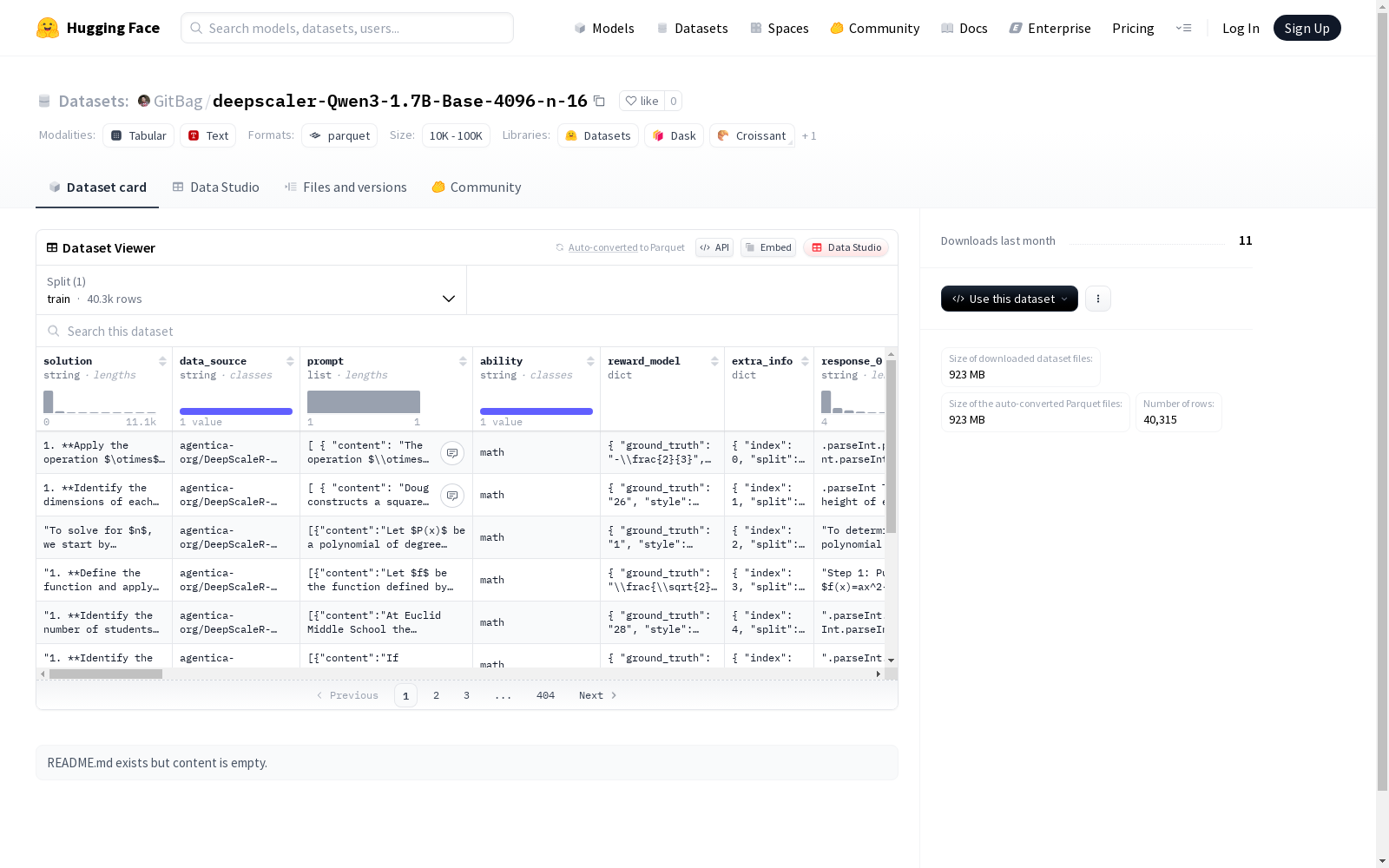Select the Dataset card tab
The width and height of the screenshot is (1389, 868).
tap(97, 187)
